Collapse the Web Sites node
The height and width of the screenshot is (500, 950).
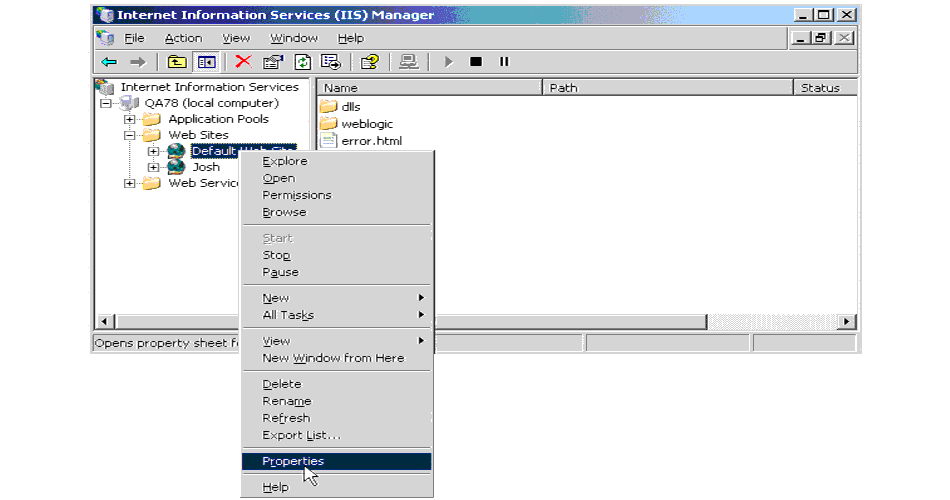point(129,135)
